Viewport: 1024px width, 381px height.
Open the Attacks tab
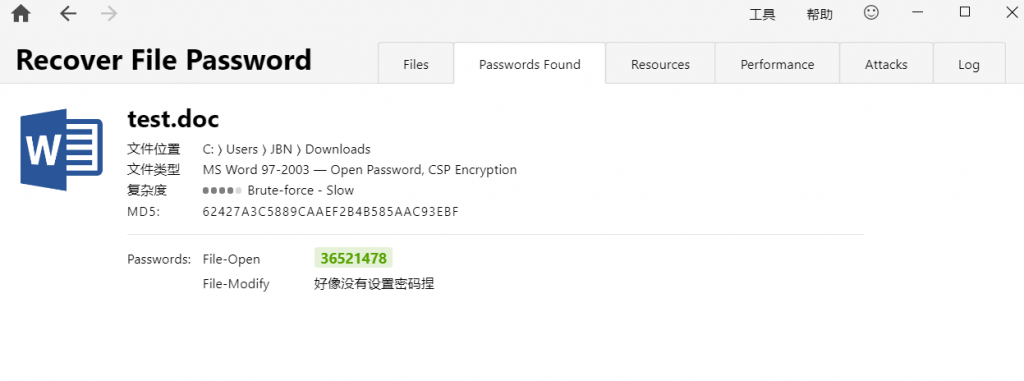click(x=886, y=64)
